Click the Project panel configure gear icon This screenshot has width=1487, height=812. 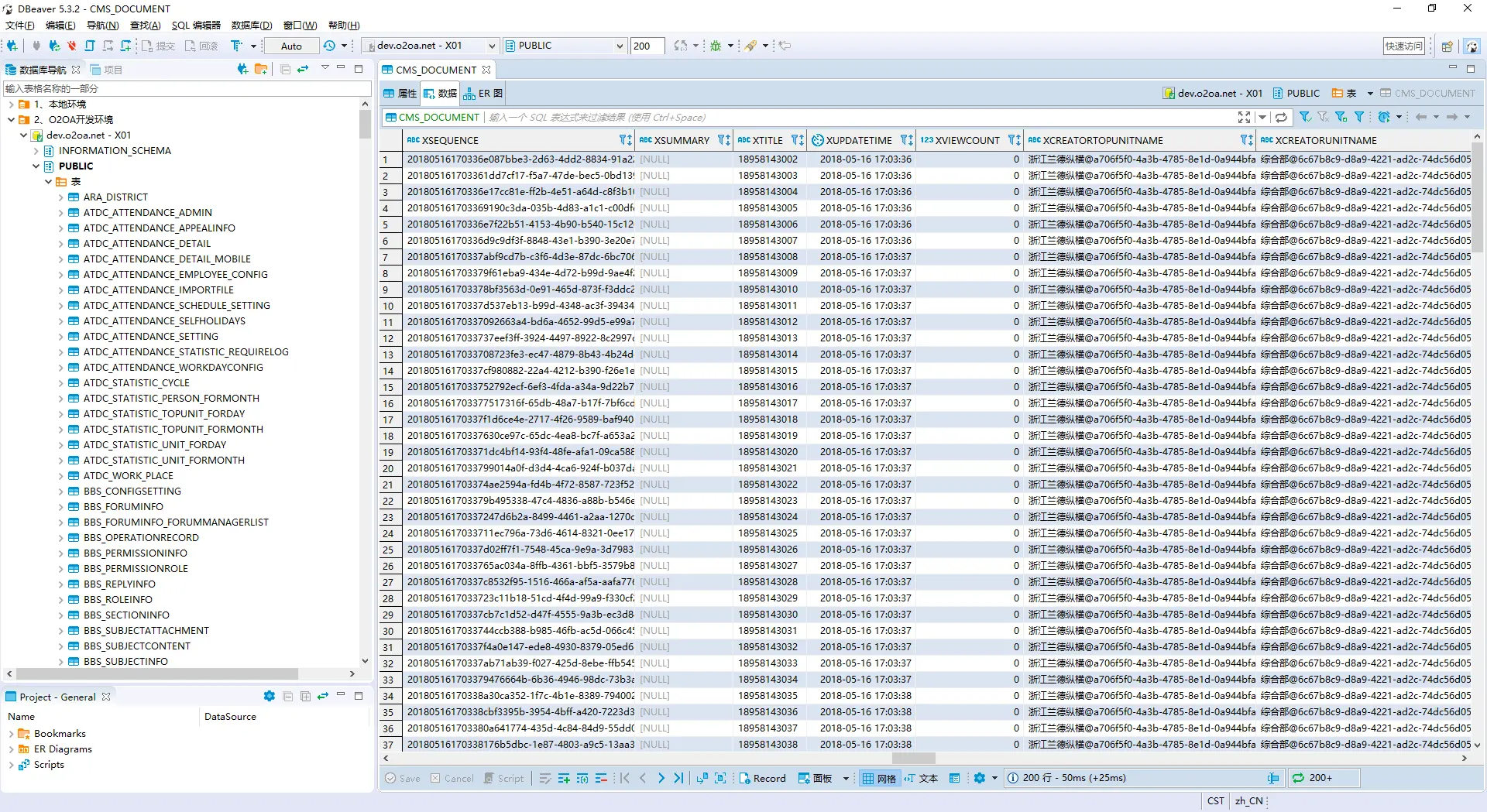pyautogui.click(x=269, y=696)
